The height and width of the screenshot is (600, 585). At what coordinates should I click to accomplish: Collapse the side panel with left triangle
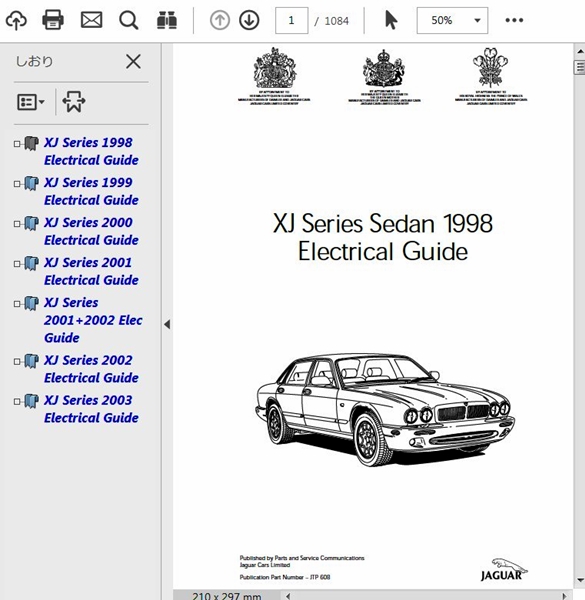[167, 324]
